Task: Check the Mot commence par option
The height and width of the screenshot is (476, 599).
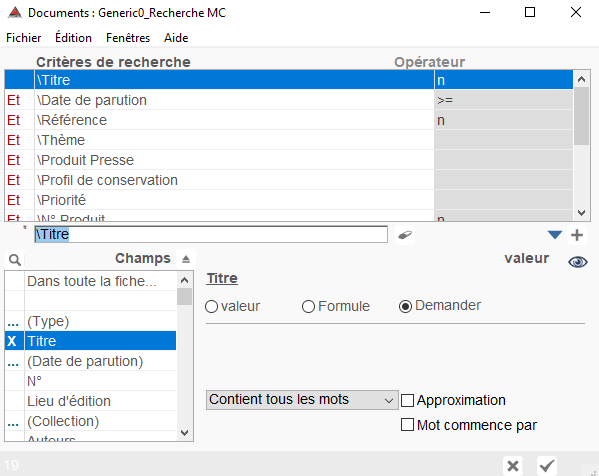Action: (407, 425)
